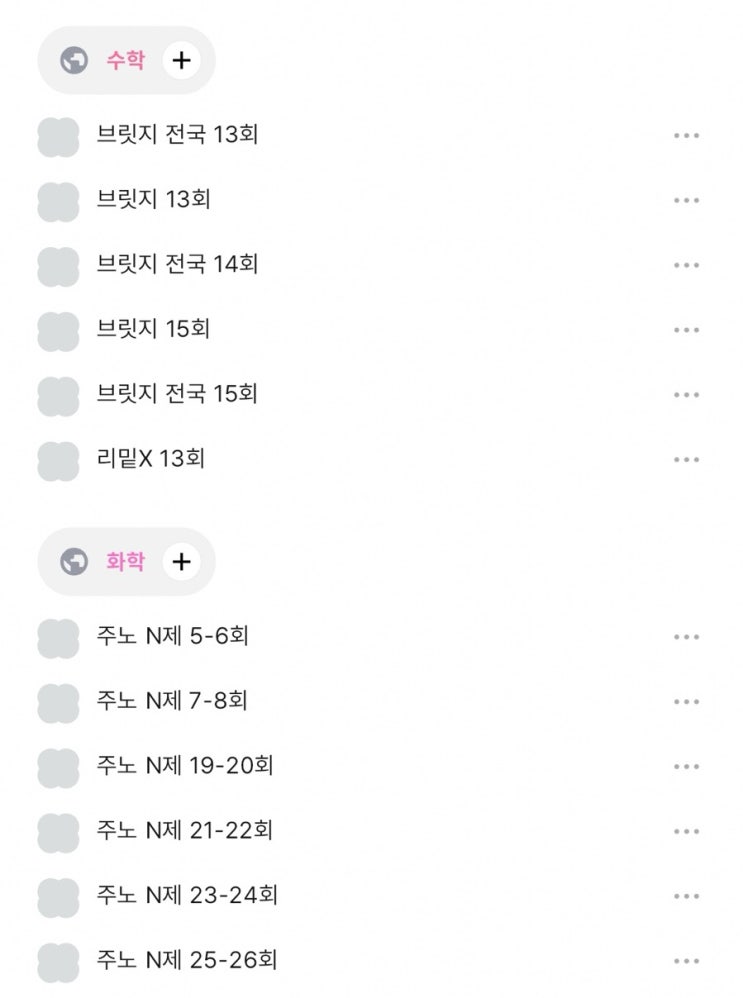
Task: Check the 주노 N제 5-6회 task
Action: (58, 638)
